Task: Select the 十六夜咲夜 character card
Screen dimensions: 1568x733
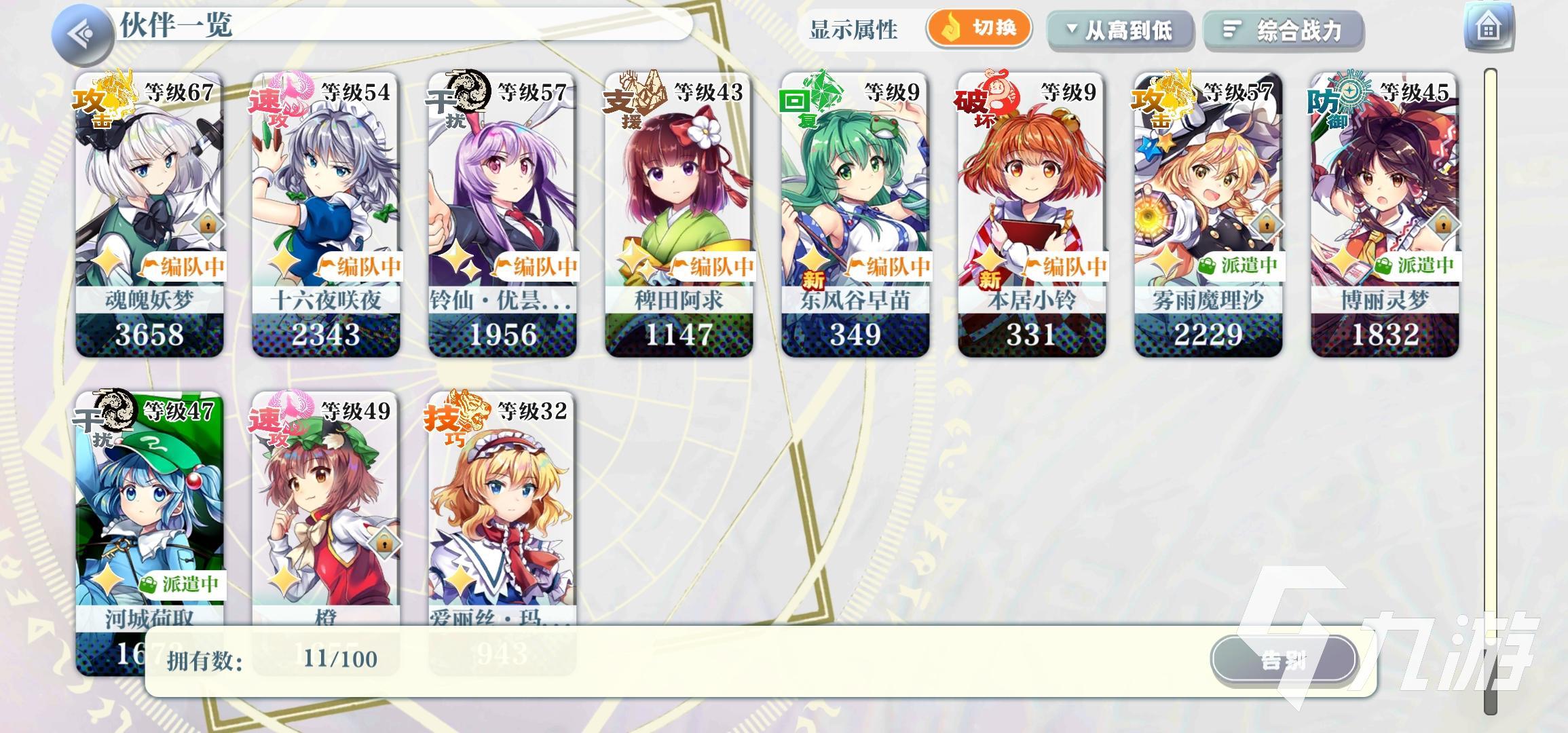Action: [326, 214]
